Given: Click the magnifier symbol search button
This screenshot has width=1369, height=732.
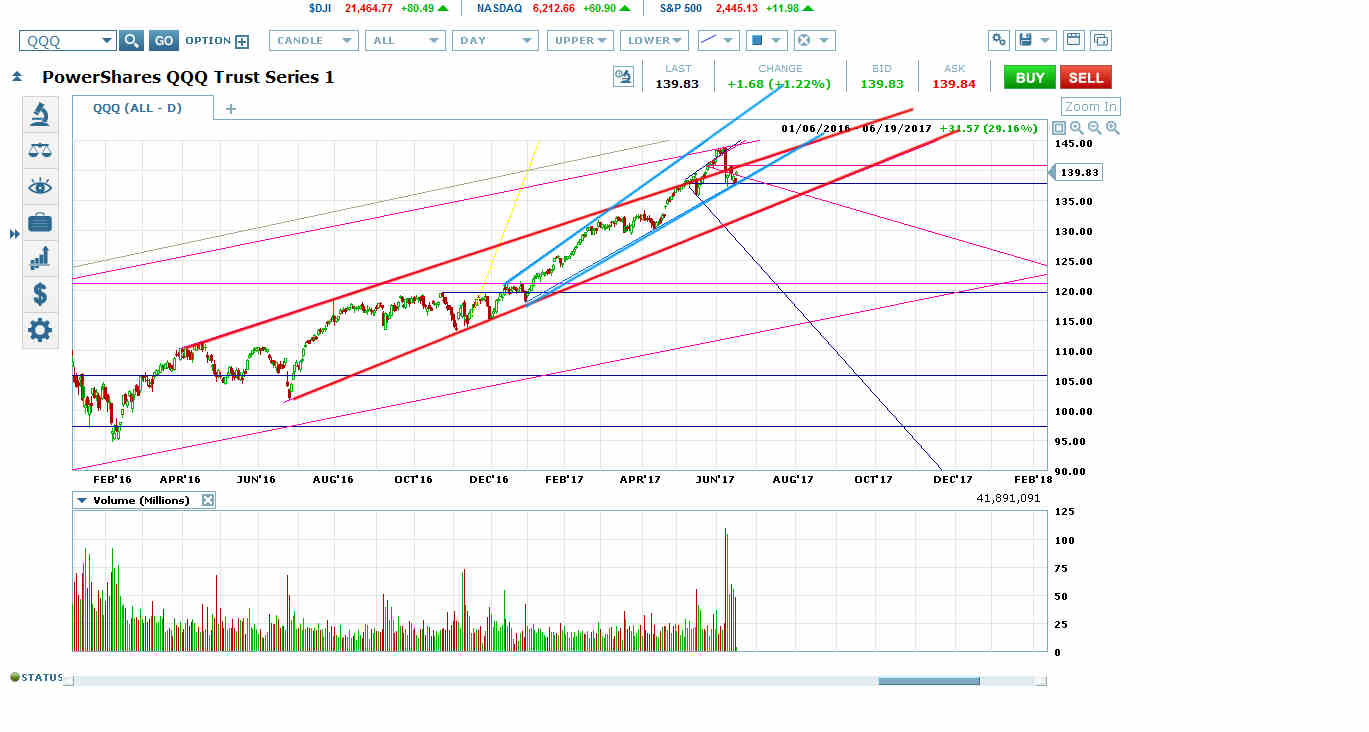Looking at the screenshot, I should [131, 40].
